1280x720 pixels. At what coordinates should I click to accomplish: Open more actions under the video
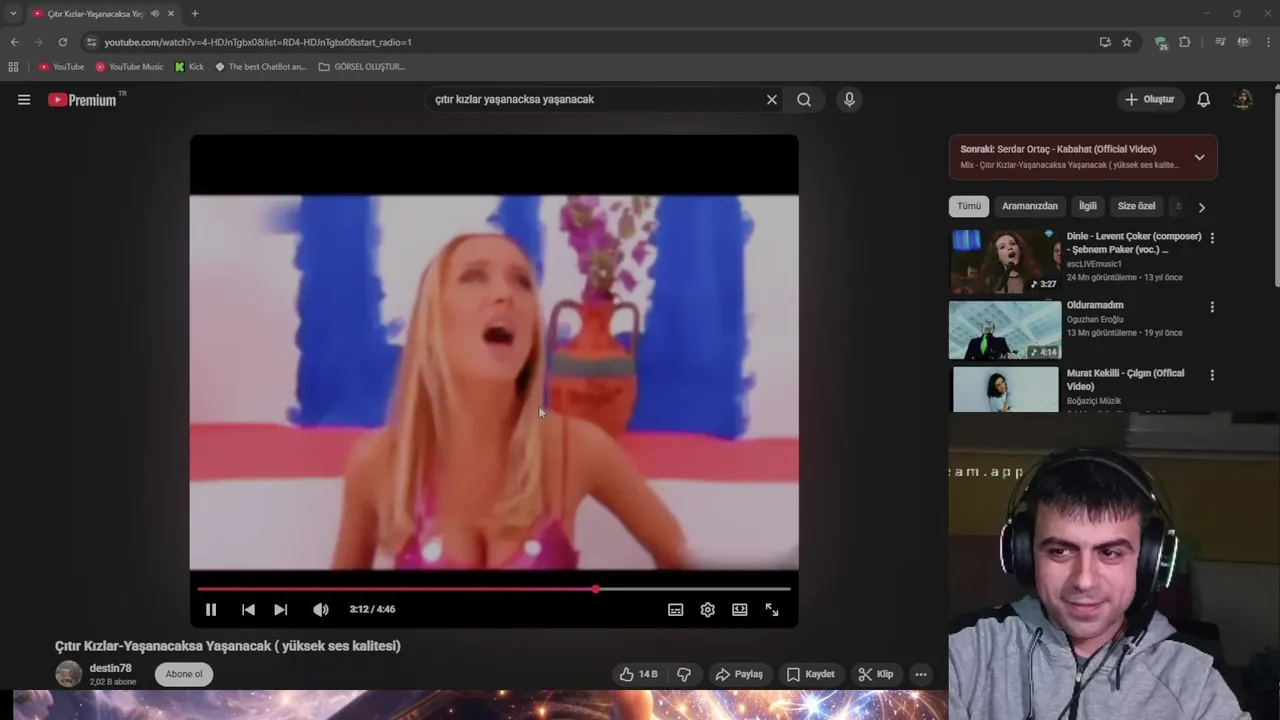(921, 674)
